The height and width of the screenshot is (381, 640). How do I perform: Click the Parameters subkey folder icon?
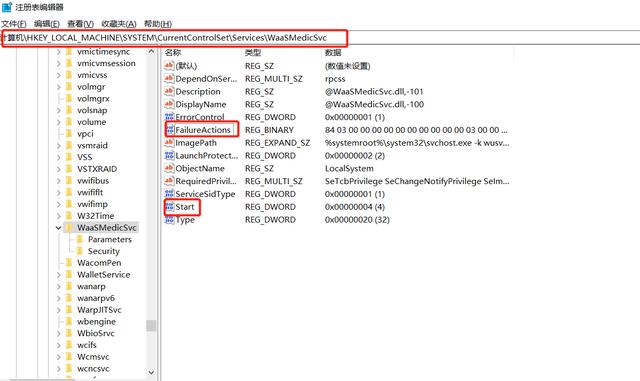tap(80, 239)
